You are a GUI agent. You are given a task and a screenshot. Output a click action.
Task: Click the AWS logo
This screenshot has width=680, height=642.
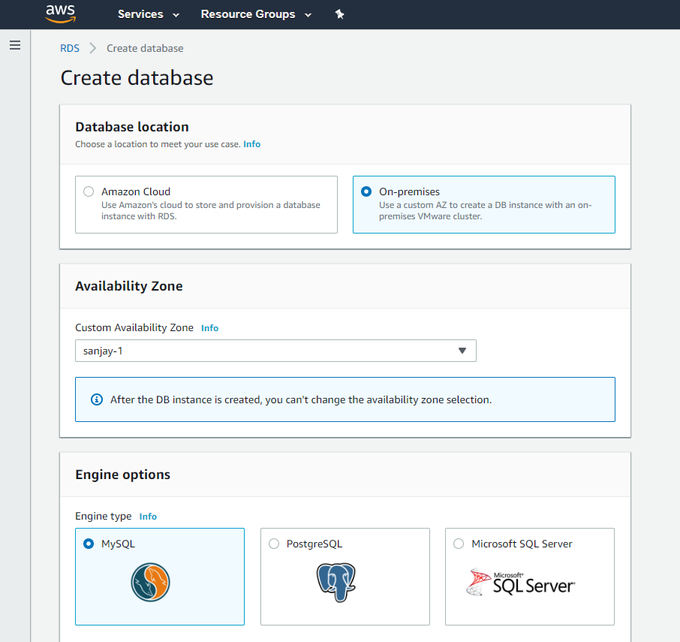[61, 13]
